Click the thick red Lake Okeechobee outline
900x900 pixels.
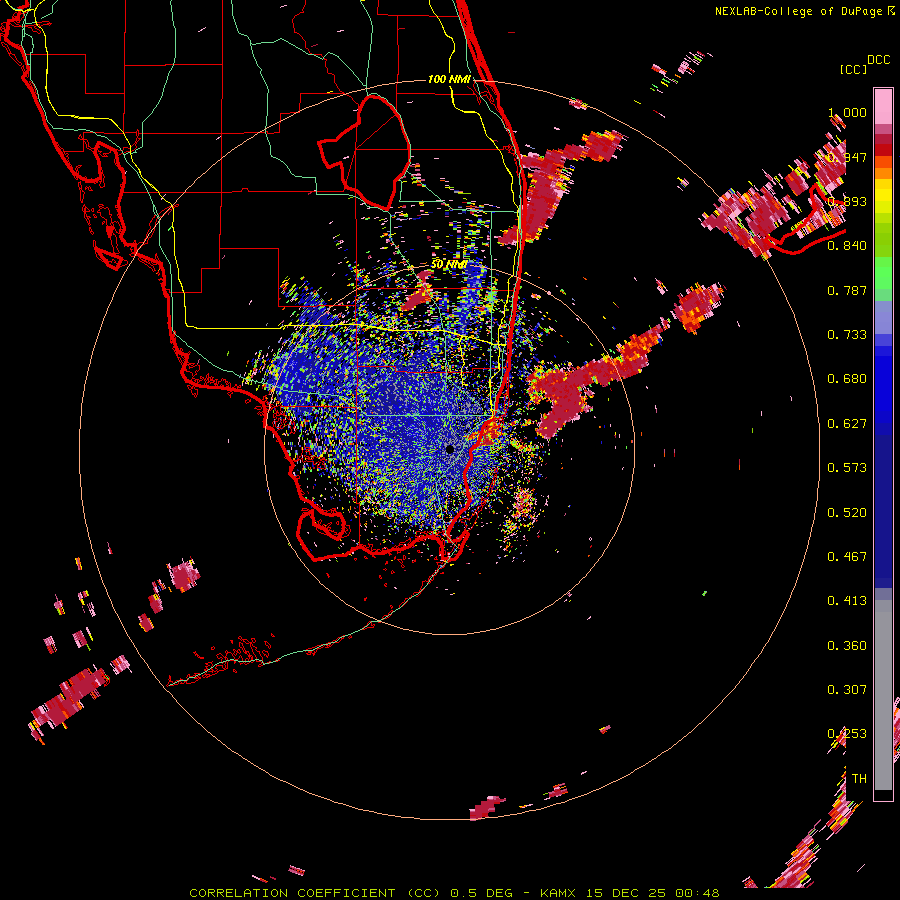pos(364,152)
